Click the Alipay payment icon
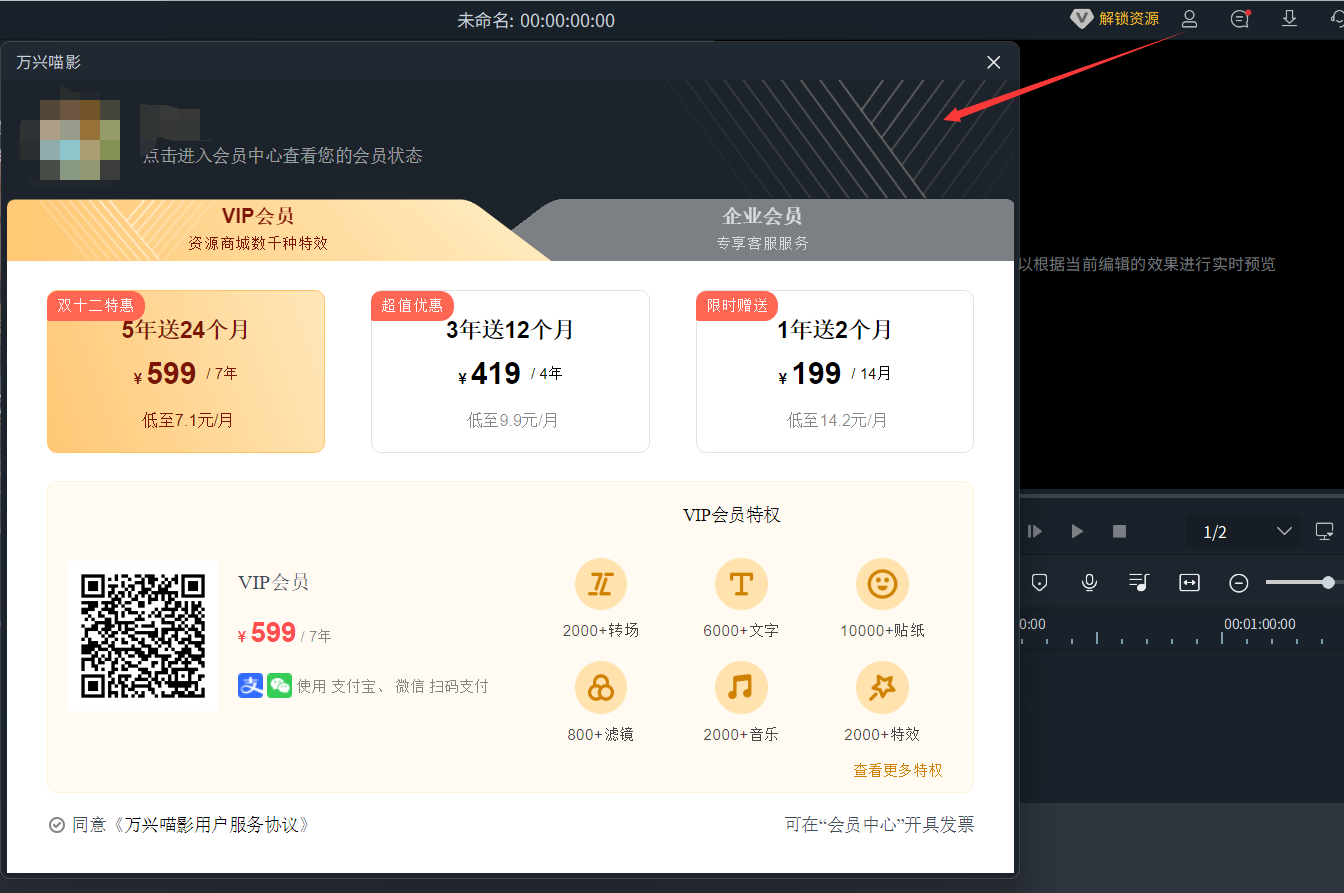The width and height of the screenshot is (1344, 893). [250, 686]
